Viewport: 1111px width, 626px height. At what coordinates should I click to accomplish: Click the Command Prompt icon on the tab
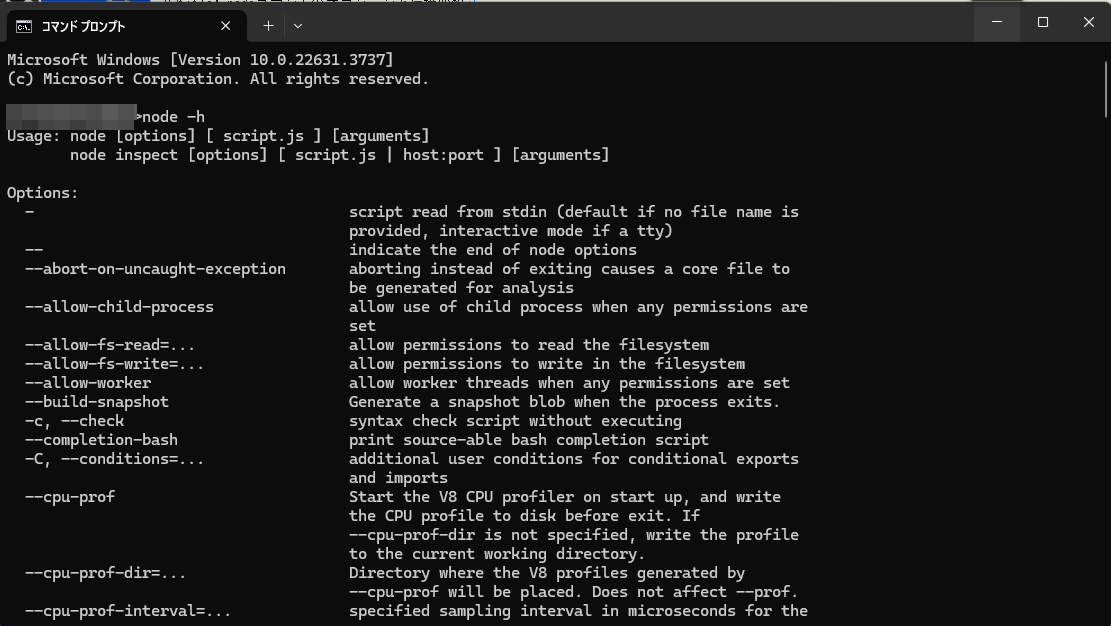(24, 26)
